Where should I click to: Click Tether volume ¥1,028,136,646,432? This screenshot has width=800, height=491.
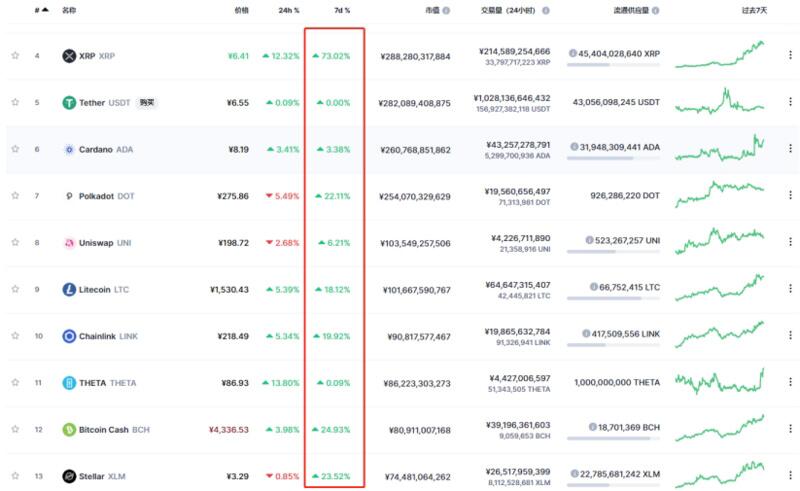click(x=512, y=98)
